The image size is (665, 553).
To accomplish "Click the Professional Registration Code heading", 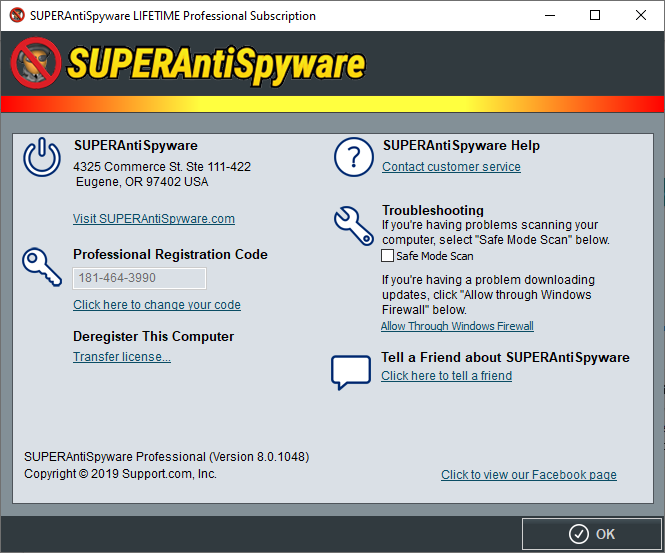I will (x=170, y=254).
